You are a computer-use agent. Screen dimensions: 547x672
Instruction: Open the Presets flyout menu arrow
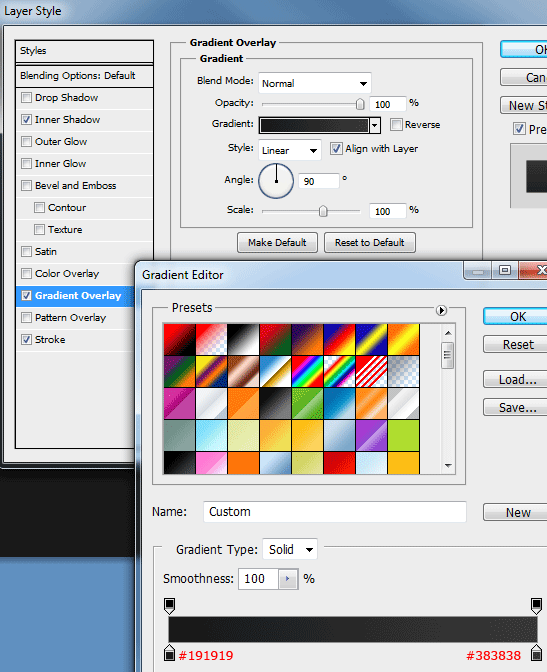tap(441, 310)
